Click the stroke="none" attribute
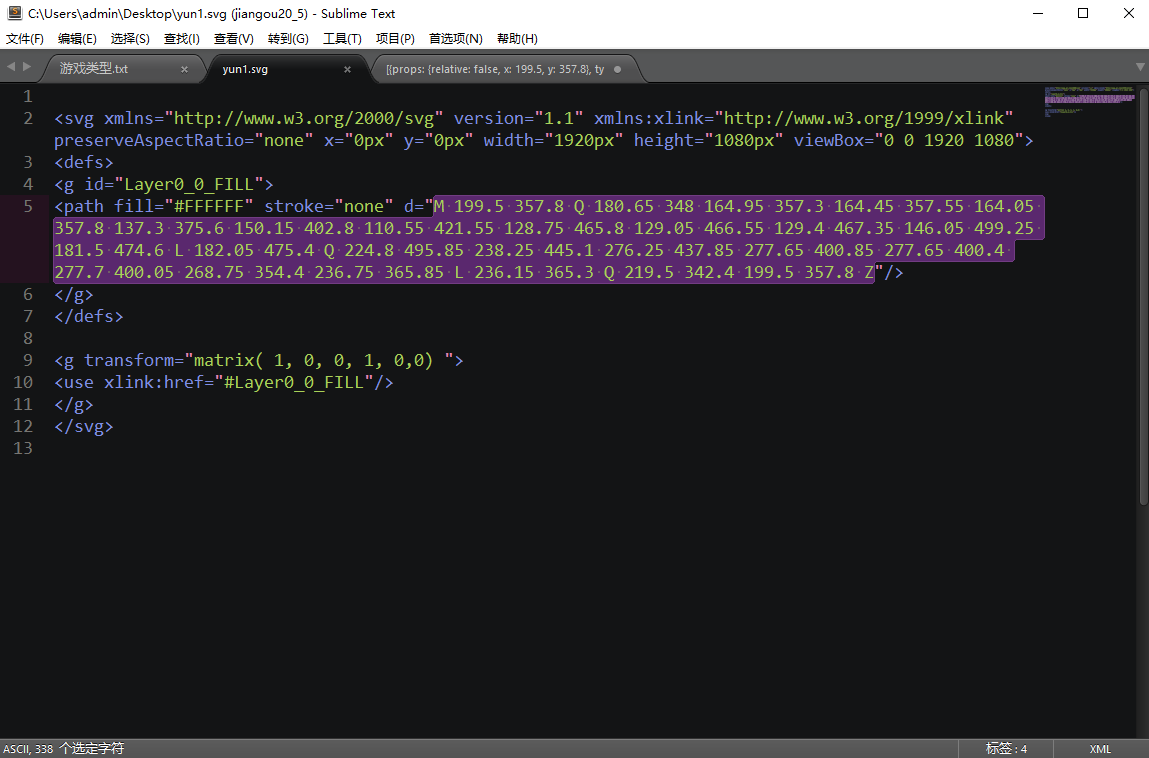Screen dimensions: 1149x758 (328, 206)
